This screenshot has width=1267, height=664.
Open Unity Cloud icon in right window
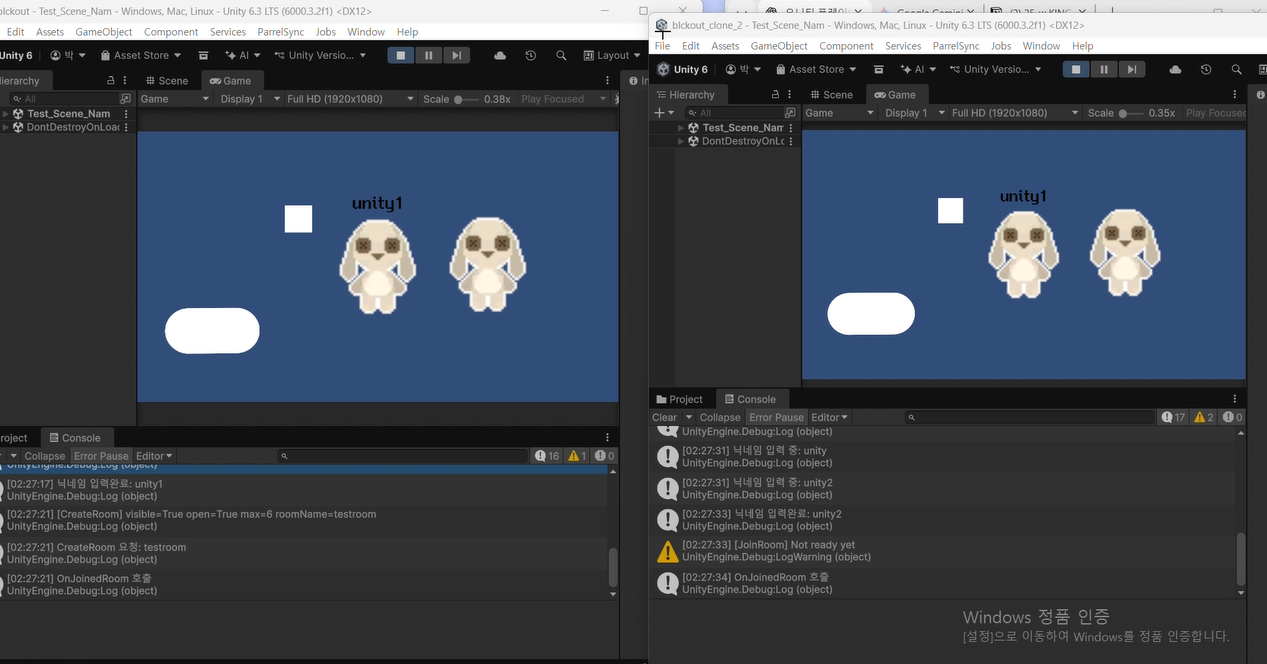(x=1175, y=70)
